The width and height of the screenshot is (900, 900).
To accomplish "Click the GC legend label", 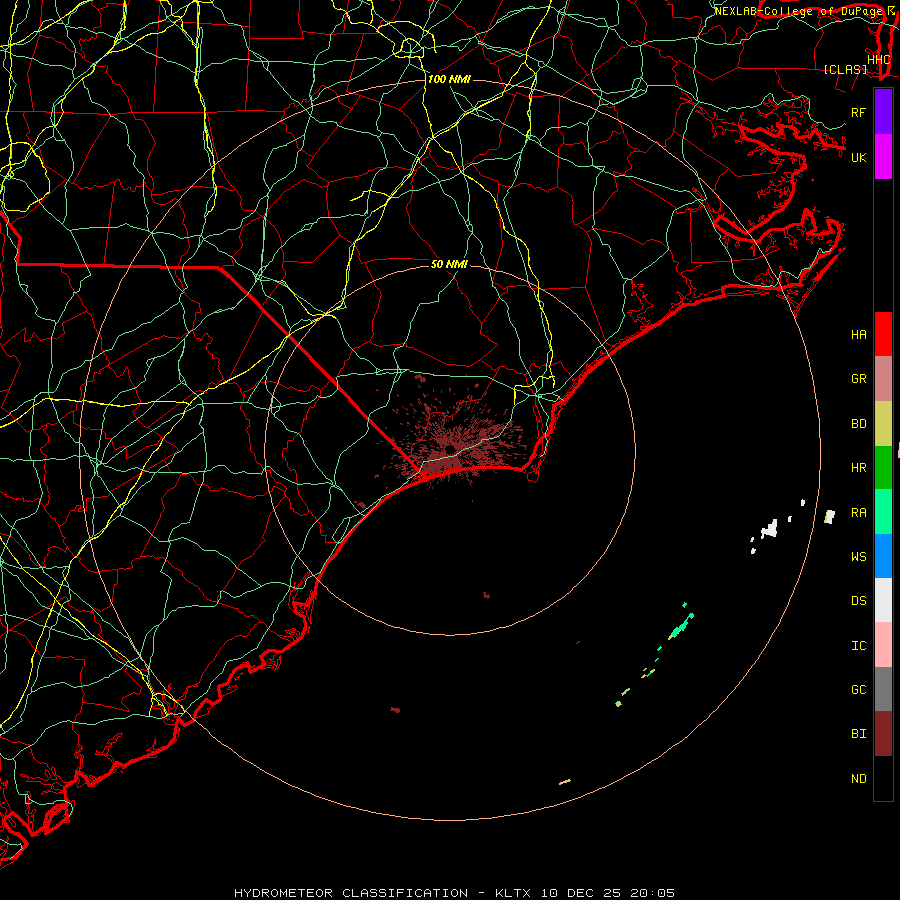I will coord(858,689).
